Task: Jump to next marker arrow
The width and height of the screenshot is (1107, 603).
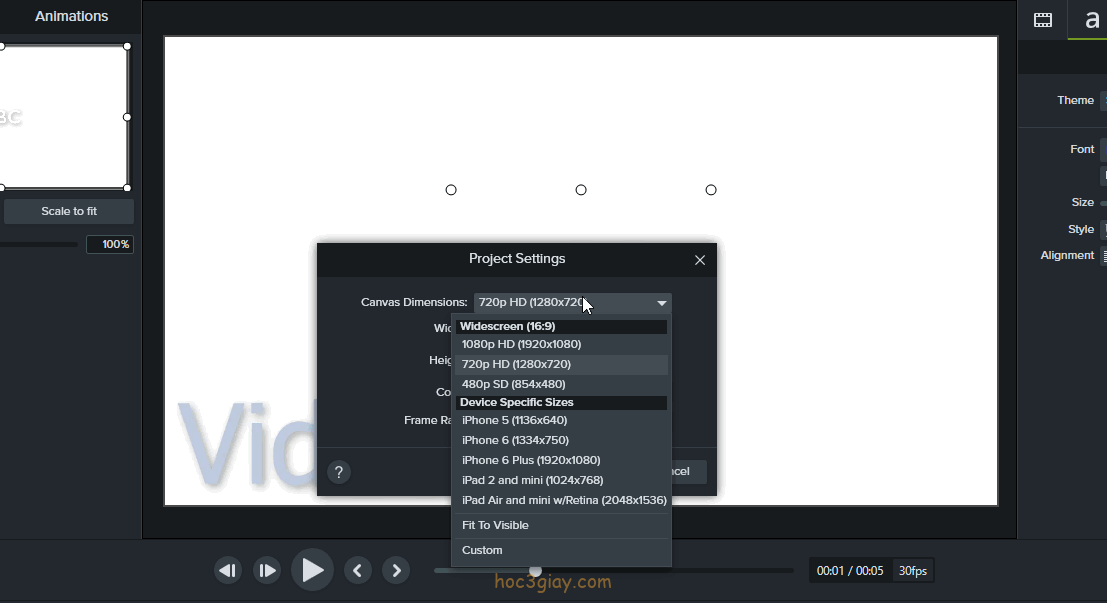Action: 397,570
